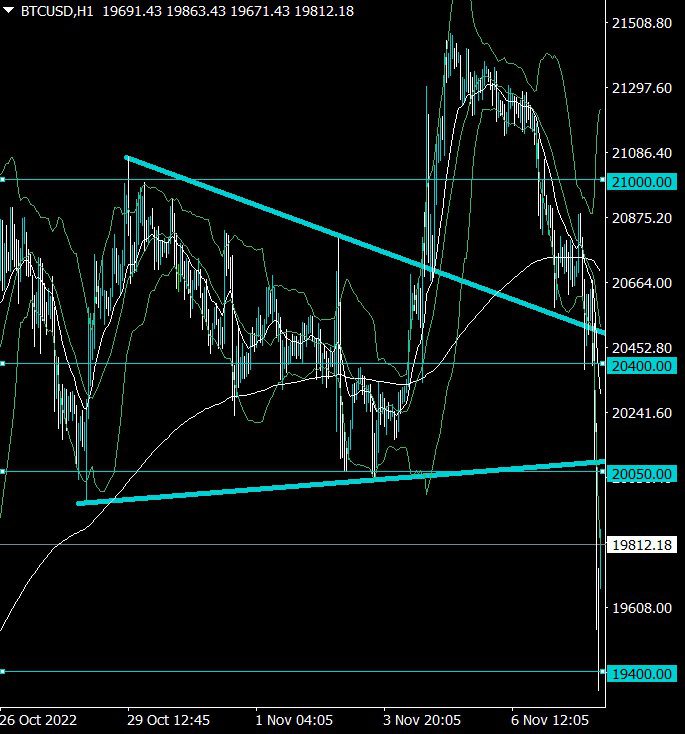This screenshot has height=734, width=685.
Task: Click the triangle beside BTCUSD,H1 title
Action: [8, 9]
